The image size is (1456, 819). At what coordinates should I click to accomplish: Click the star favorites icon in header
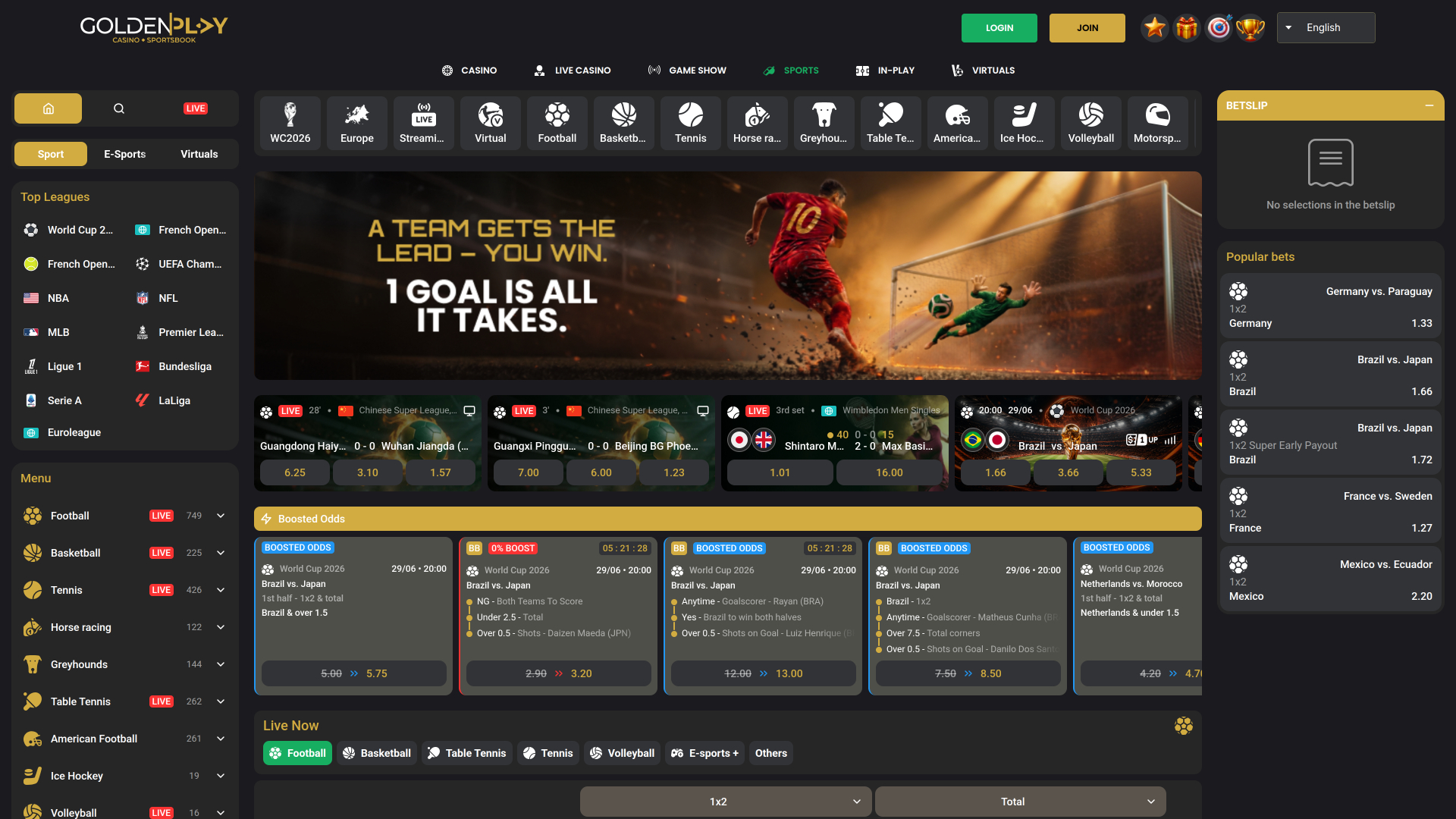[1155, 28]
